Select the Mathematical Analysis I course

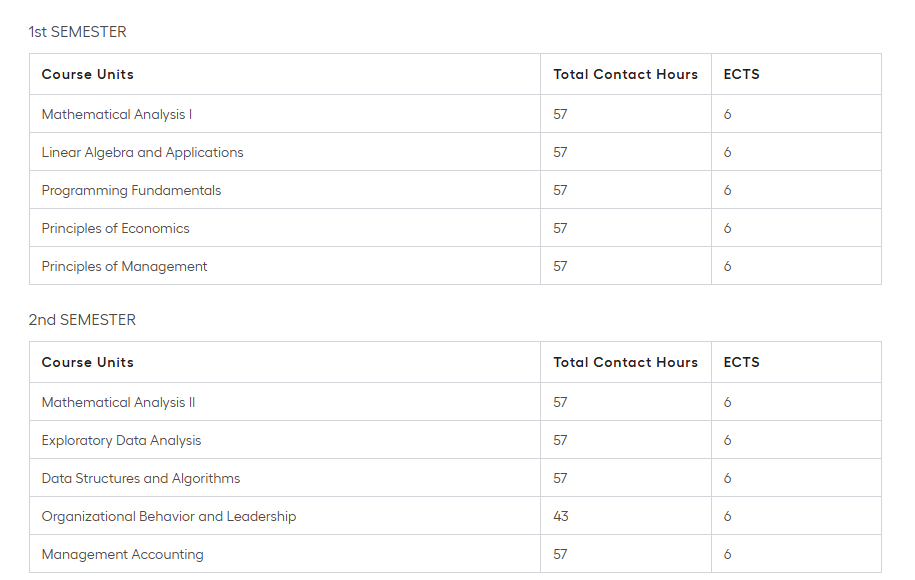click(117, 115)
